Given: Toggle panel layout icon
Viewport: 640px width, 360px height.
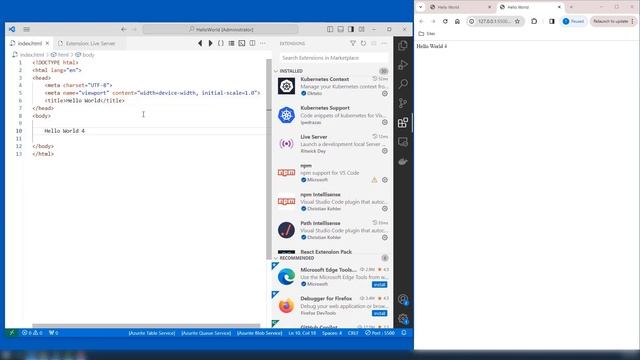Looking at the screenshot, I should [x=340, y=29].
